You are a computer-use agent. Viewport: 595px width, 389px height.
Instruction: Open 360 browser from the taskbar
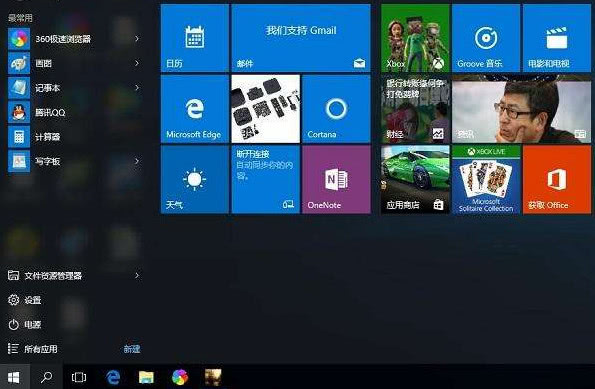tap(180, 377)
